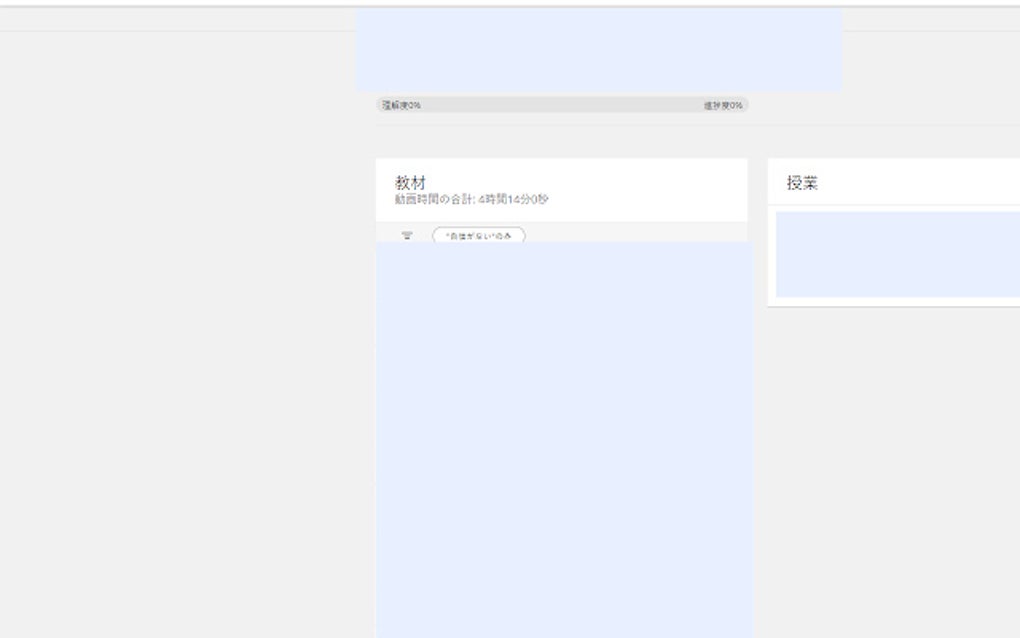This screenshot has height=638, width=1020.
Task: Select the 進捗度0% label on progress bar
Action: (723, 105)
